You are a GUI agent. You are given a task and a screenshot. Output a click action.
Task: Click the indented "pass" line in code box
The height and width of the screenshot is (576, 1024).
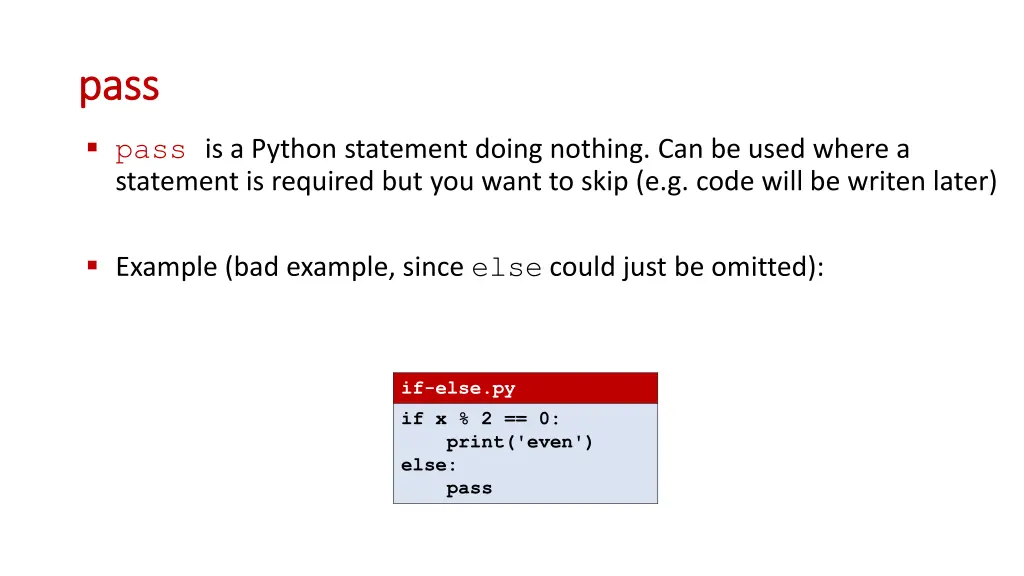click(469, 489)
